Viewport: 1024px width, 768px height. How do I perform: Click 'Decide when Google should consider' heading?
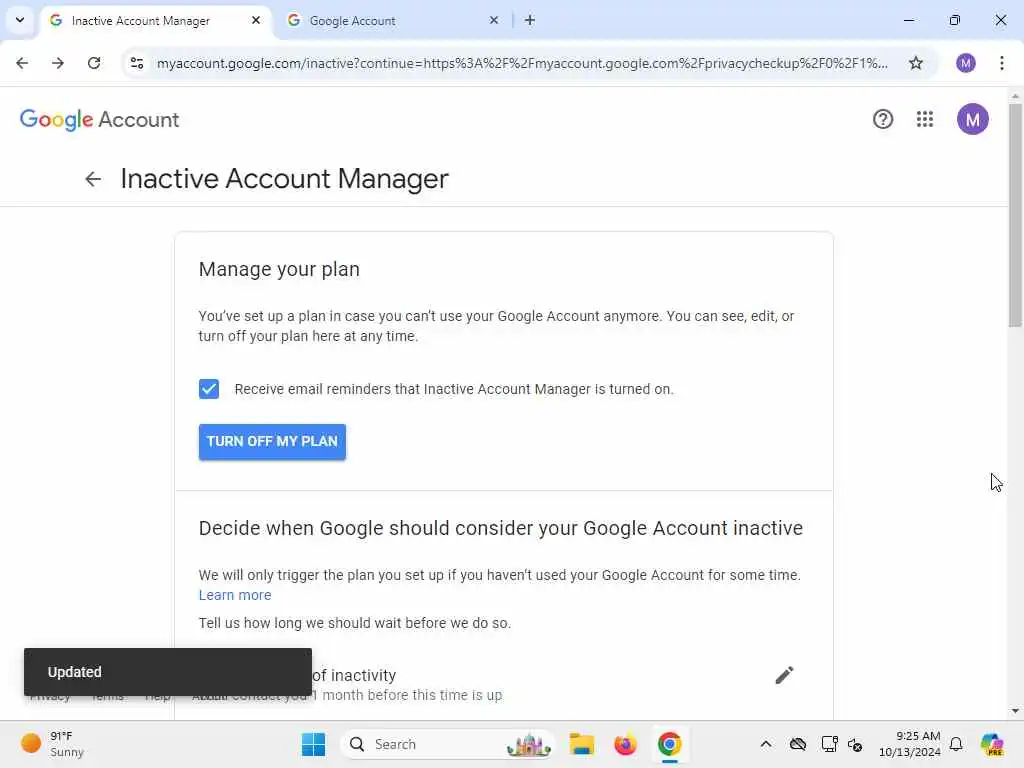501,528
